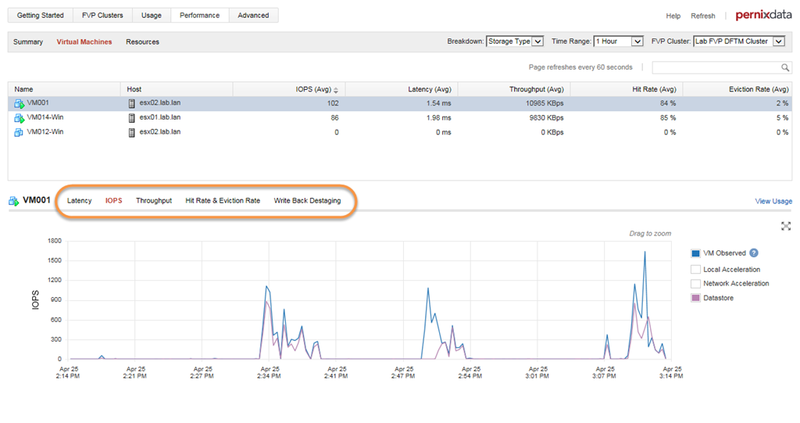Click the search input field
The height and width of the screenshot is (423, 800).
click(x=716, y=67)
